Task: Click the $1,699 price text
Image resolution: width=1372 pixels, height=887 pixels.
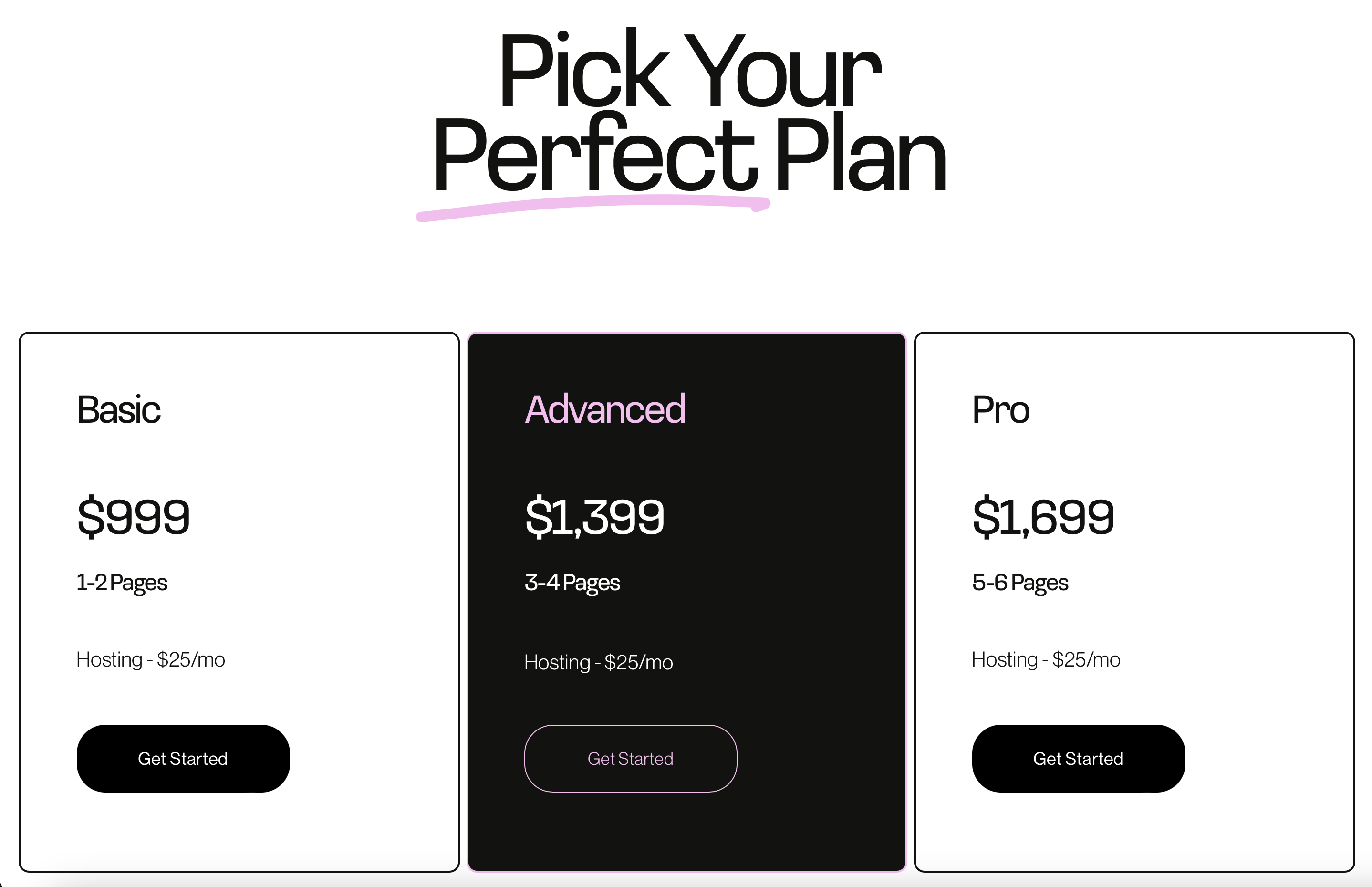Action: pyautogui.click(x=1043, y=517)
